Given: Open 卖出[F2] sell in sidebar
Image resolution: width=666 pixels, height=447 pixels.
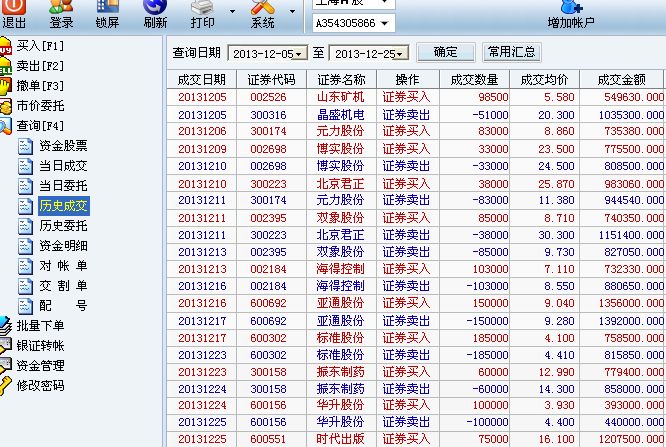Looking at the screenshot, I should (x=40, y=66).
